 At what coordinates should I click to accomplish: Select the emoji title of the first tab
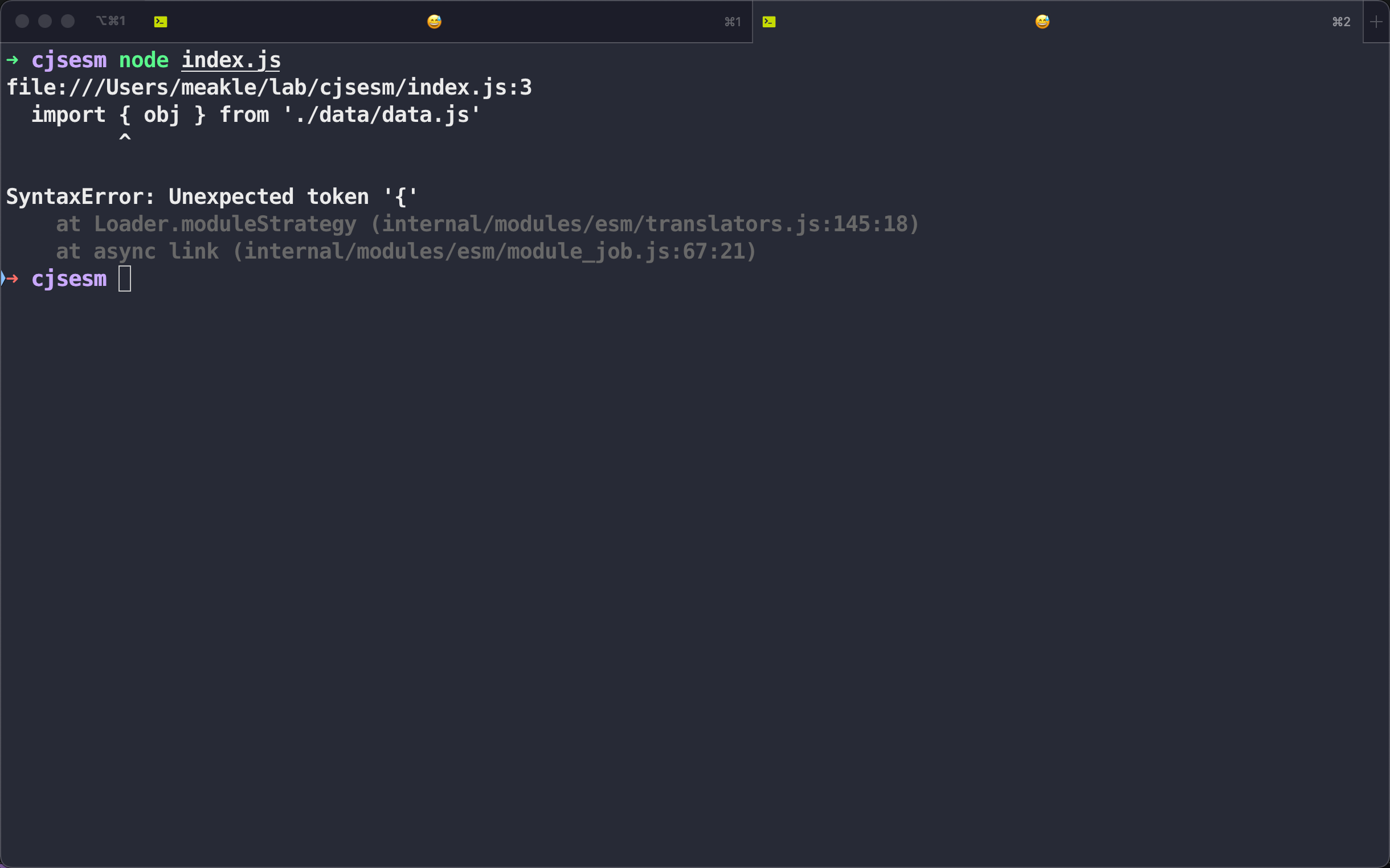coord(434,22)
